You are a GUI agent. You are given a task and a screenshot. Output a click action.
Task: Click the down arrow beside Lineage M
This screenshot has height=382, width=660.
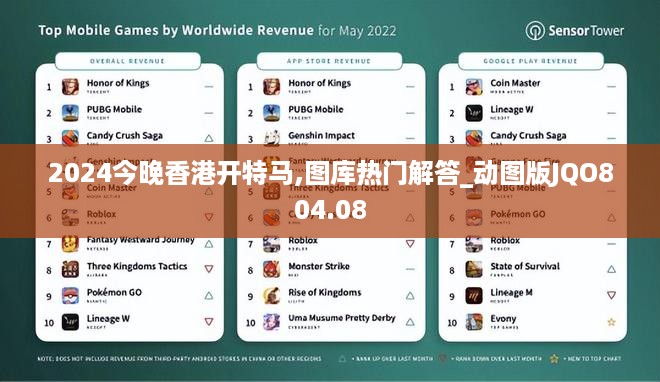tap(611, 295)
